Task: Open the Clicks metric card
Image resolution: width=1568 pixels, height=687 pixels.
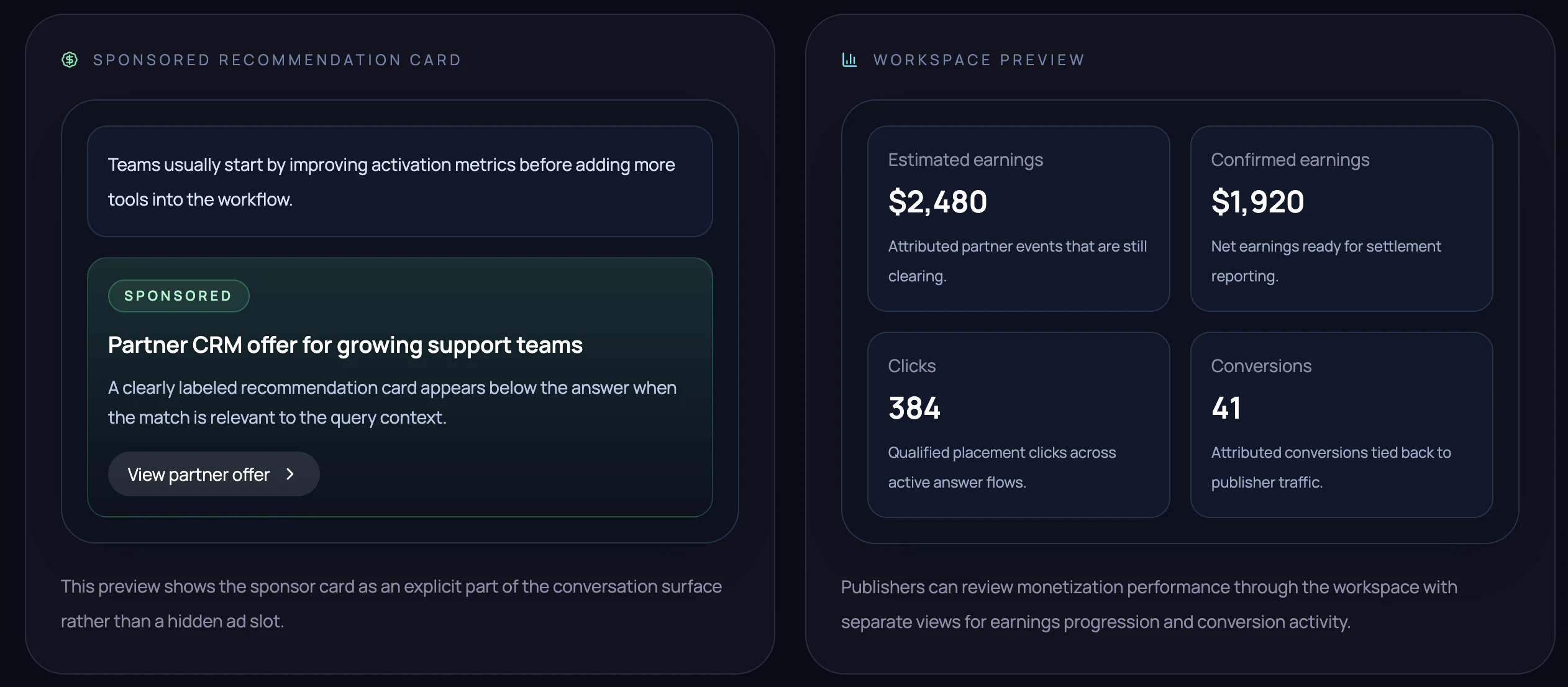Action: click(1018, 425)
